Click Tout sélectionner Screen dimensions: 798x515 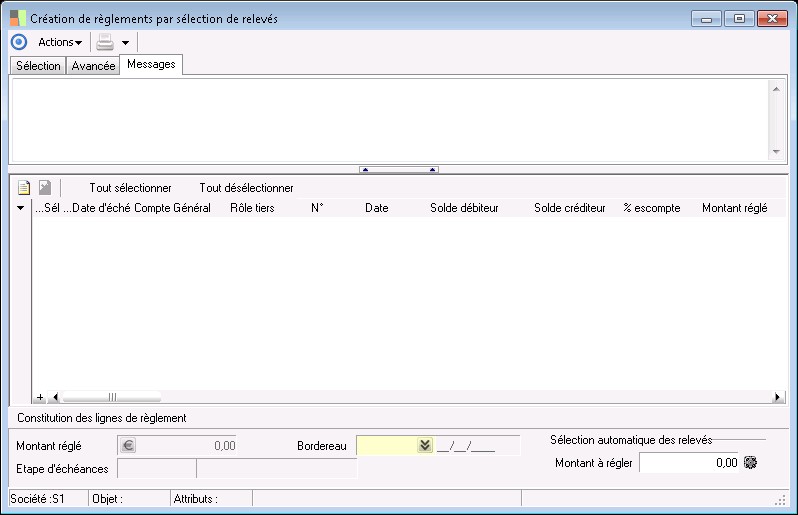coord(130,188)
